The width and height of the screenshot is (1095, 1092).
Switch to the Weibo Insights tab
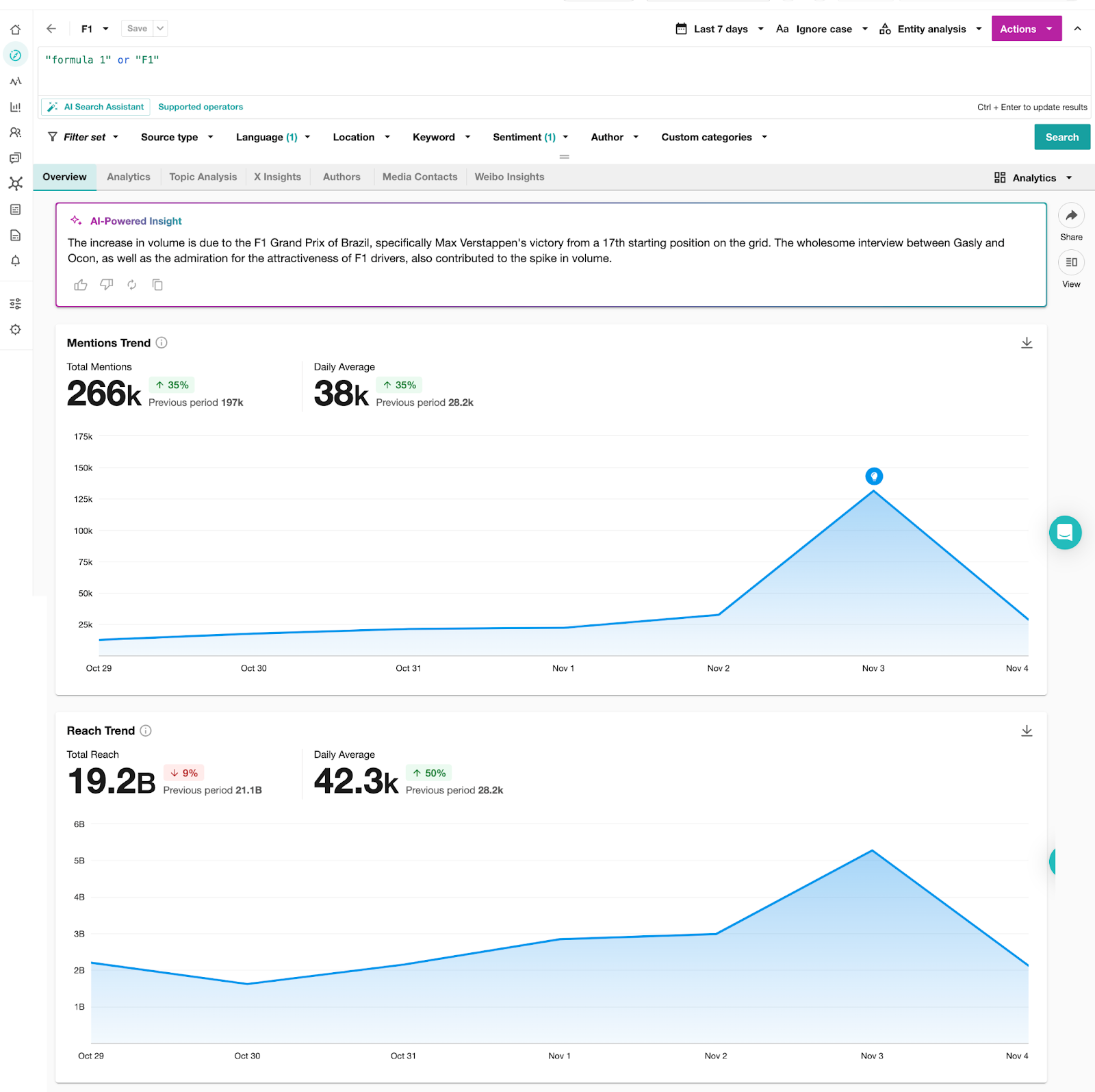[509, 177]
